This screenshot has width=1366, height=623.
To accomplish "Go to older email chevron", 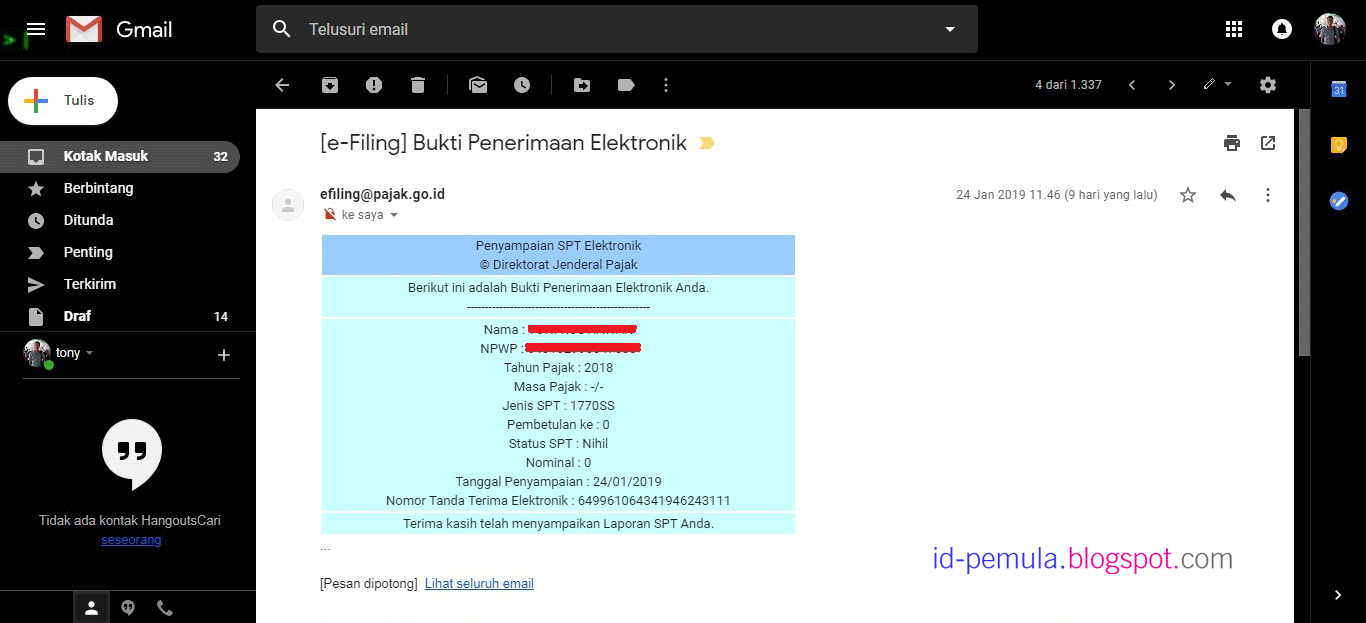I will coord(1172,85).
